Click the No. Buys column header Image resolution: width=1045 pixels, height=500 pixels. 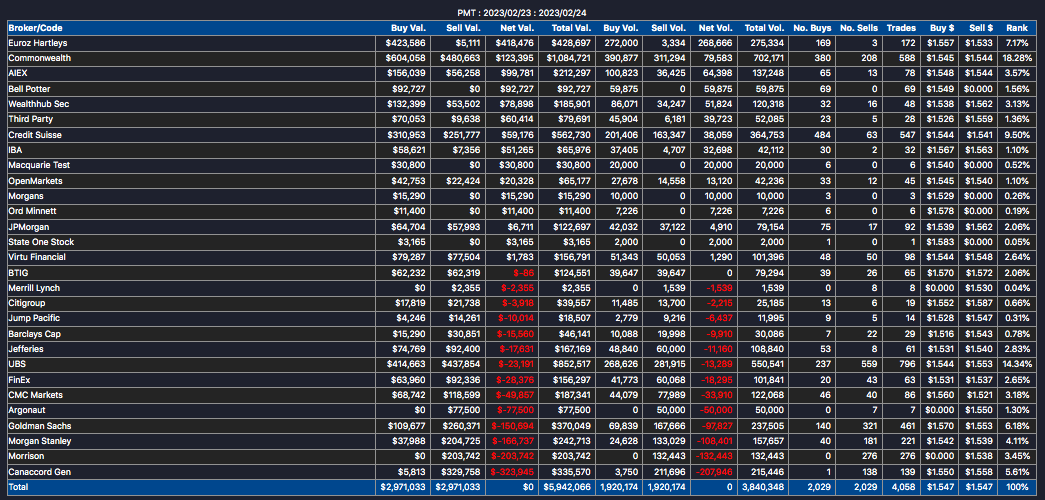click(812, 28)
